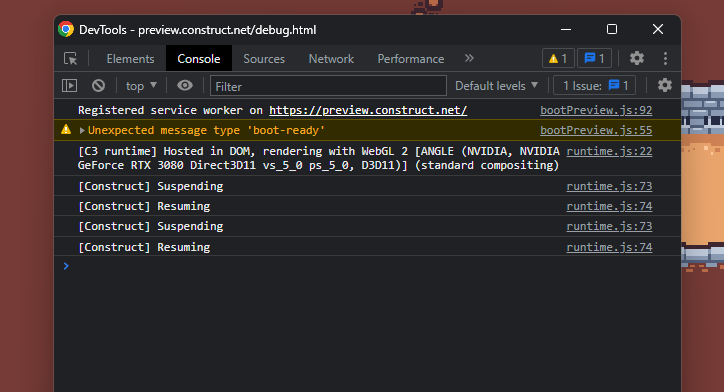The width and height of the screenshot is (724, 392).
Task: Select the first '[Construct] Suspending' message
Action: [151, 186]
